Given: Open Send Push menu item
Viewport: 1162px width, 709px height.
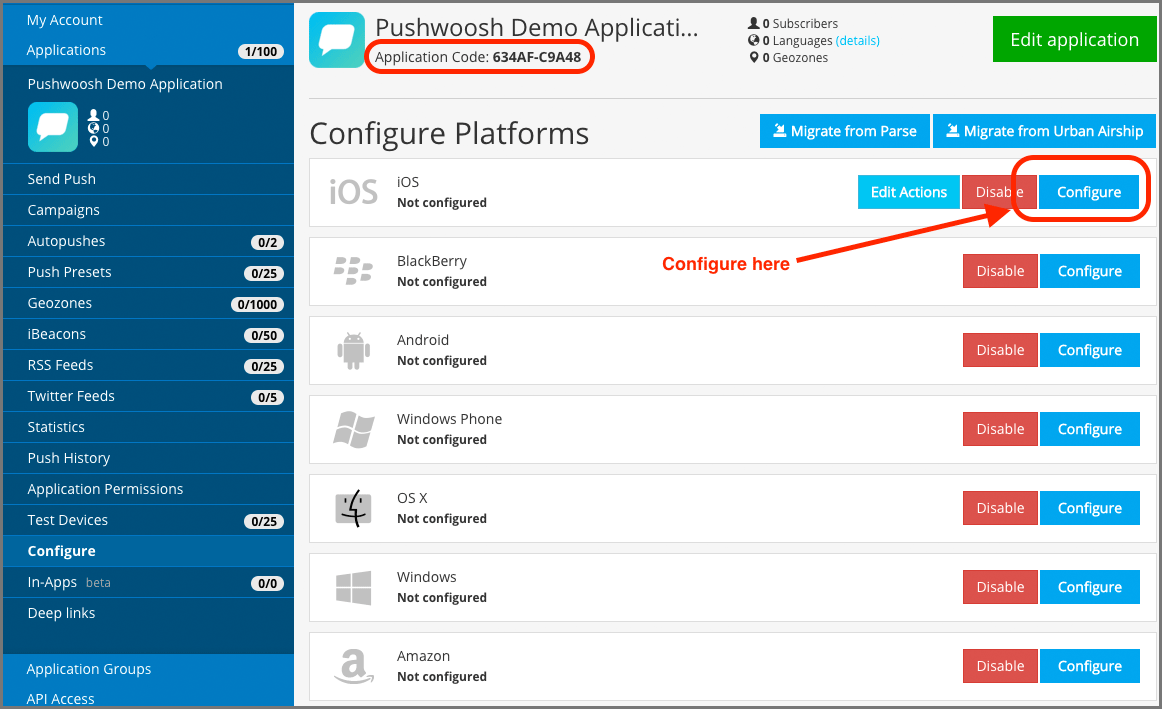Looking at the screenshot, I should tap(148, 179).
